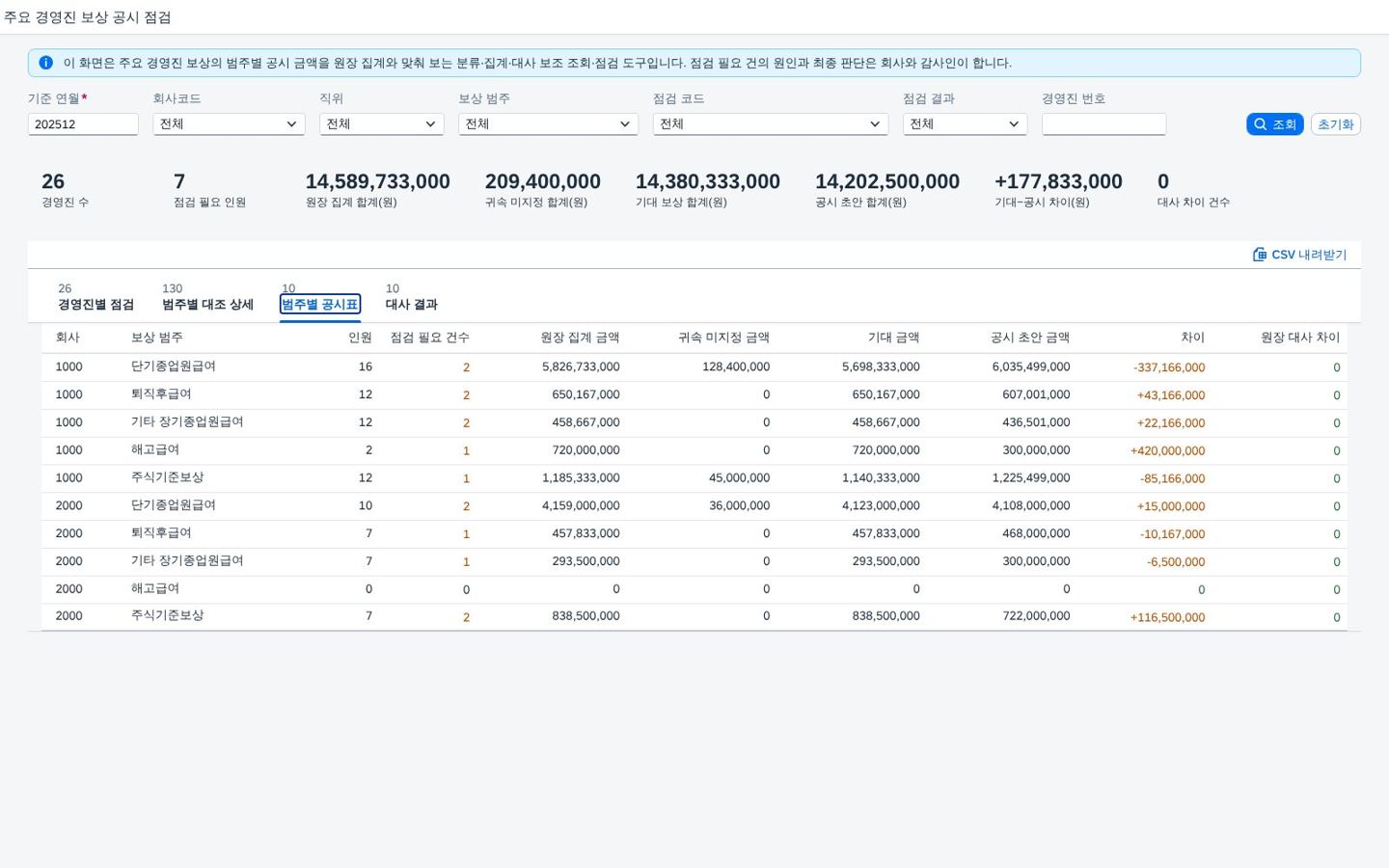Viewport: 1389px width, 868px height.
Task: Click the summary figure 14,202,500,000
Action: pos(887,181)
